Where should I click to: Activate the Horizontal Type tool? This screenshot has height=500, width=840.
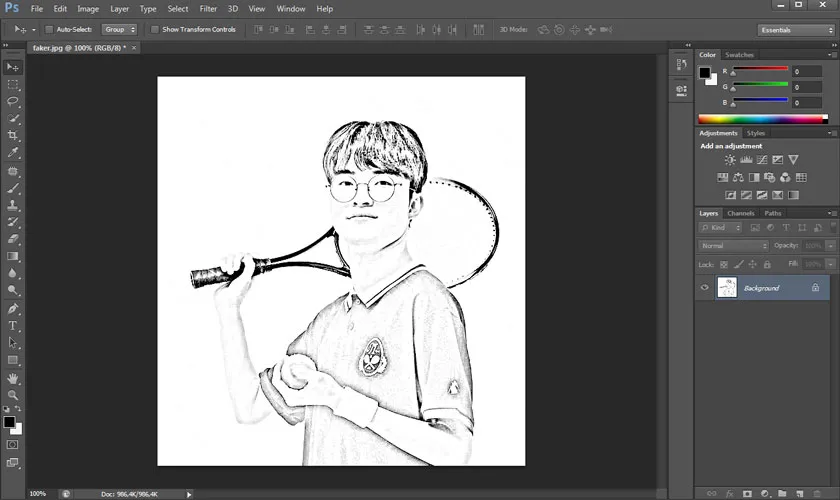click(x=13, y=326)
